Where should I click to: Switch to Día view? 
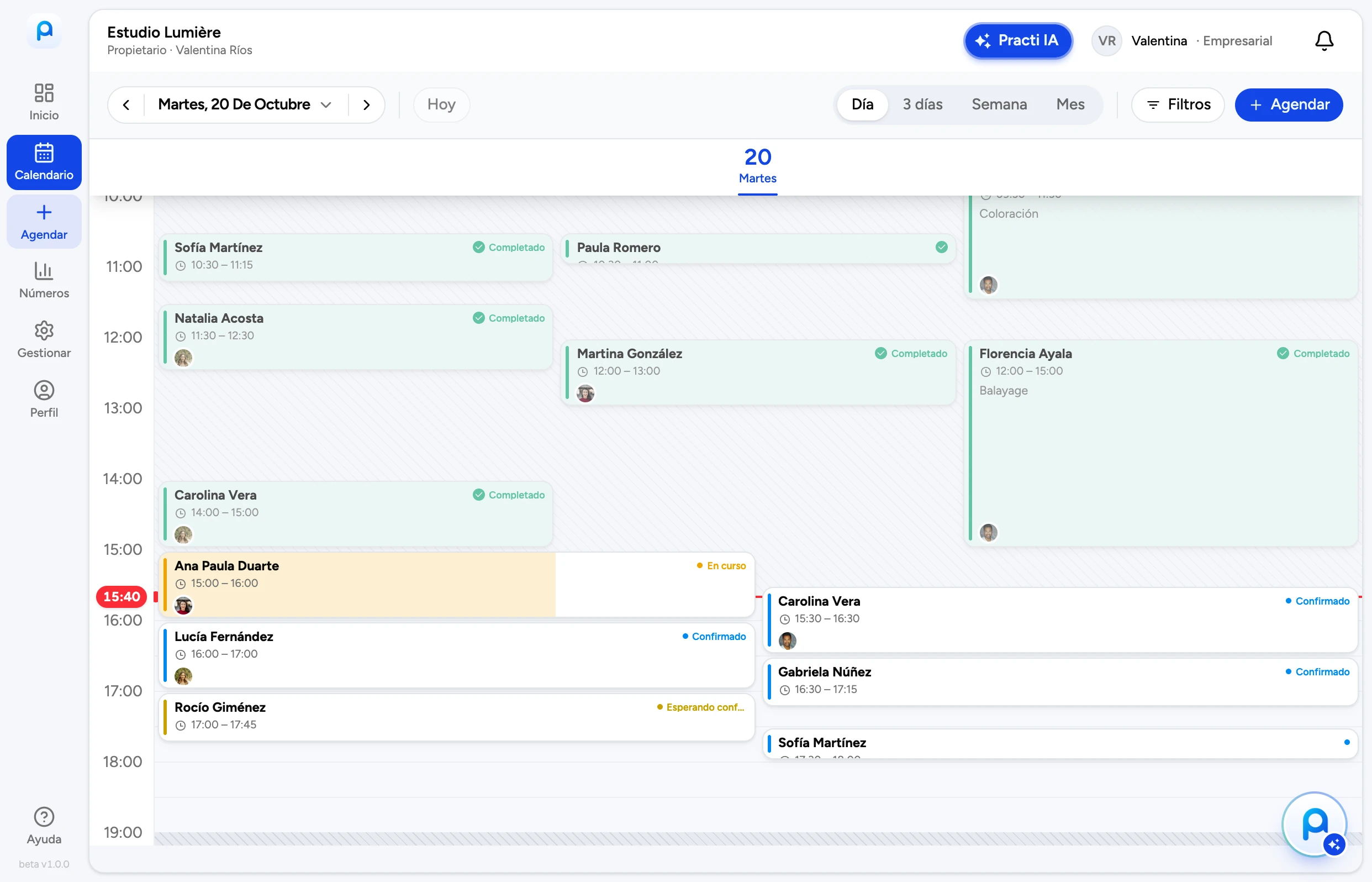[x=862, y=105]
